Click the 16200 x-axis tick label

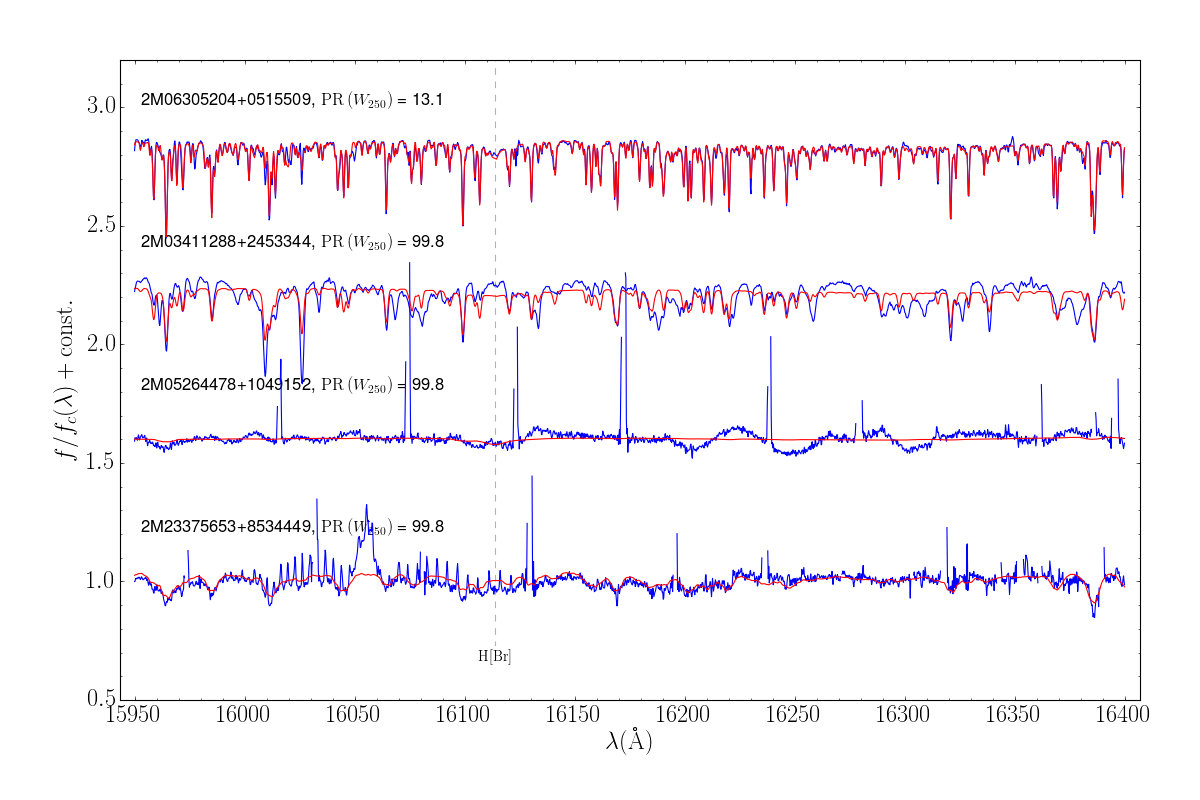coord(685,716)
